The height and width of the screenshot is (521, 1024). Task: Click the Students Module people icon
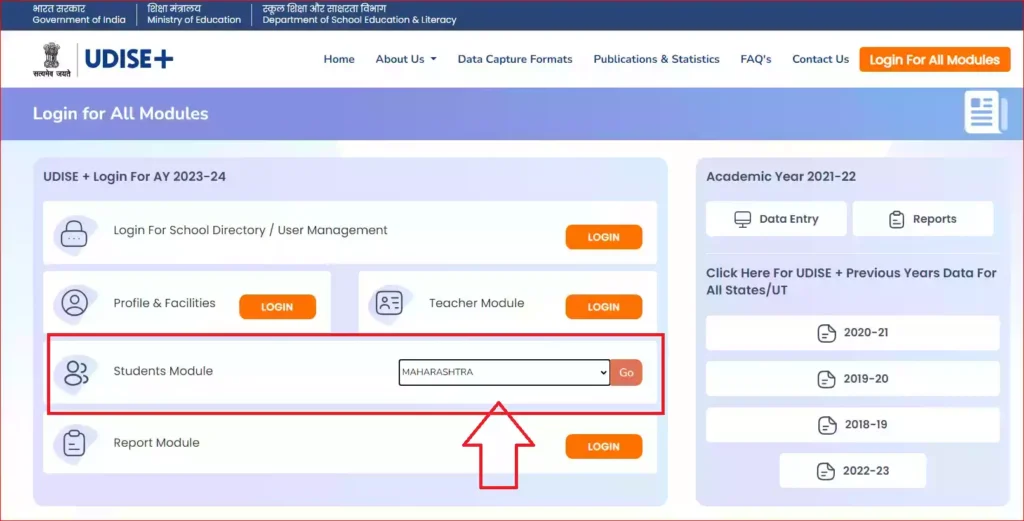[x=76, y=373]
